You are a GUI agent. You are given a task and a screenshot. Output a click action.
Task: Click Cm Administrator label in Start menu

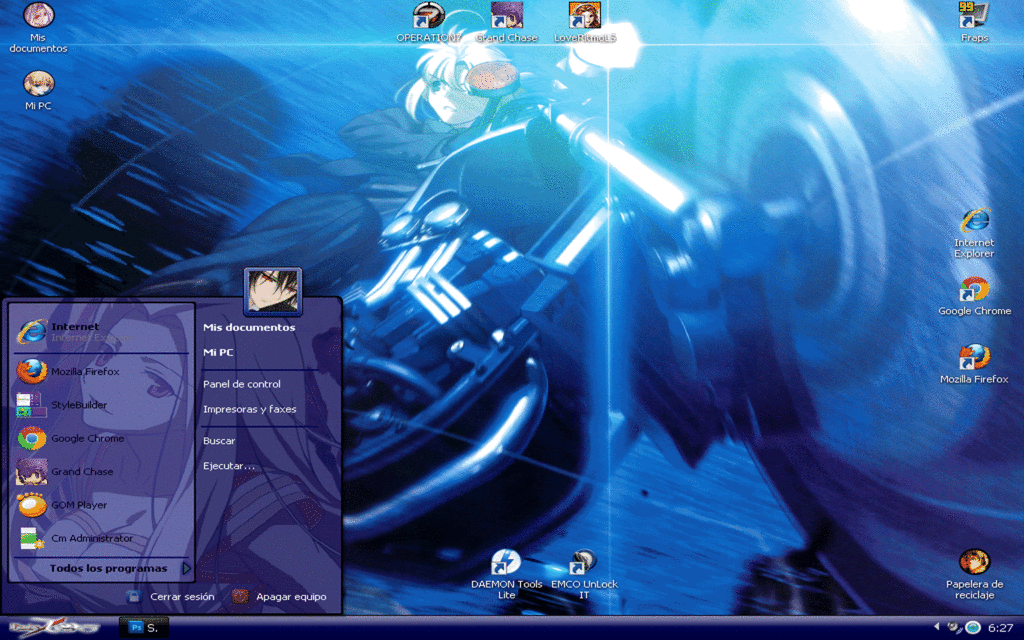[92, 538]
